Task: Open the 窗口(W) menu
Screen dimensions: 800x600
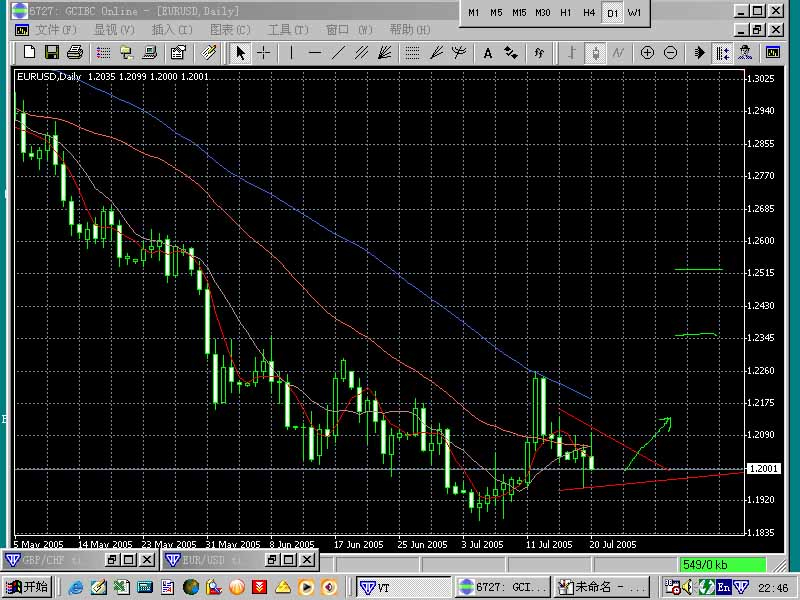Action: [349, 30]
